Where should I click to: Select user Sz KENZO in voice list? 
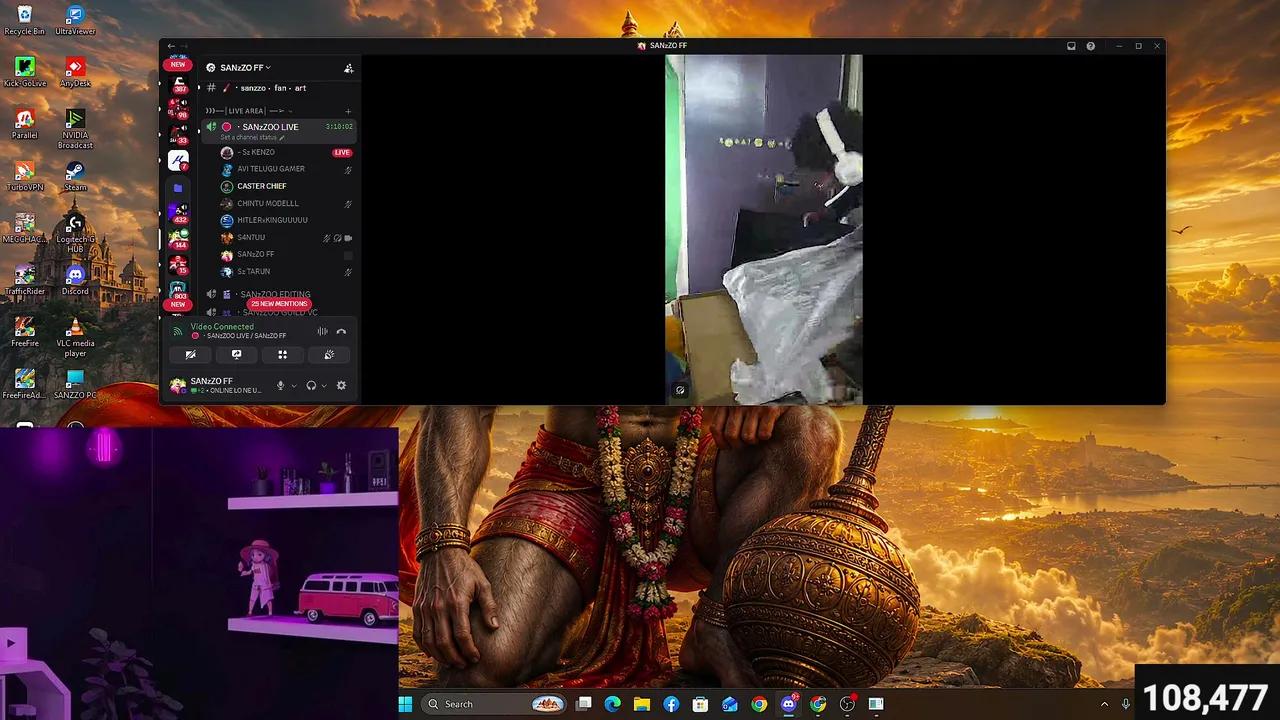(255, 153)
